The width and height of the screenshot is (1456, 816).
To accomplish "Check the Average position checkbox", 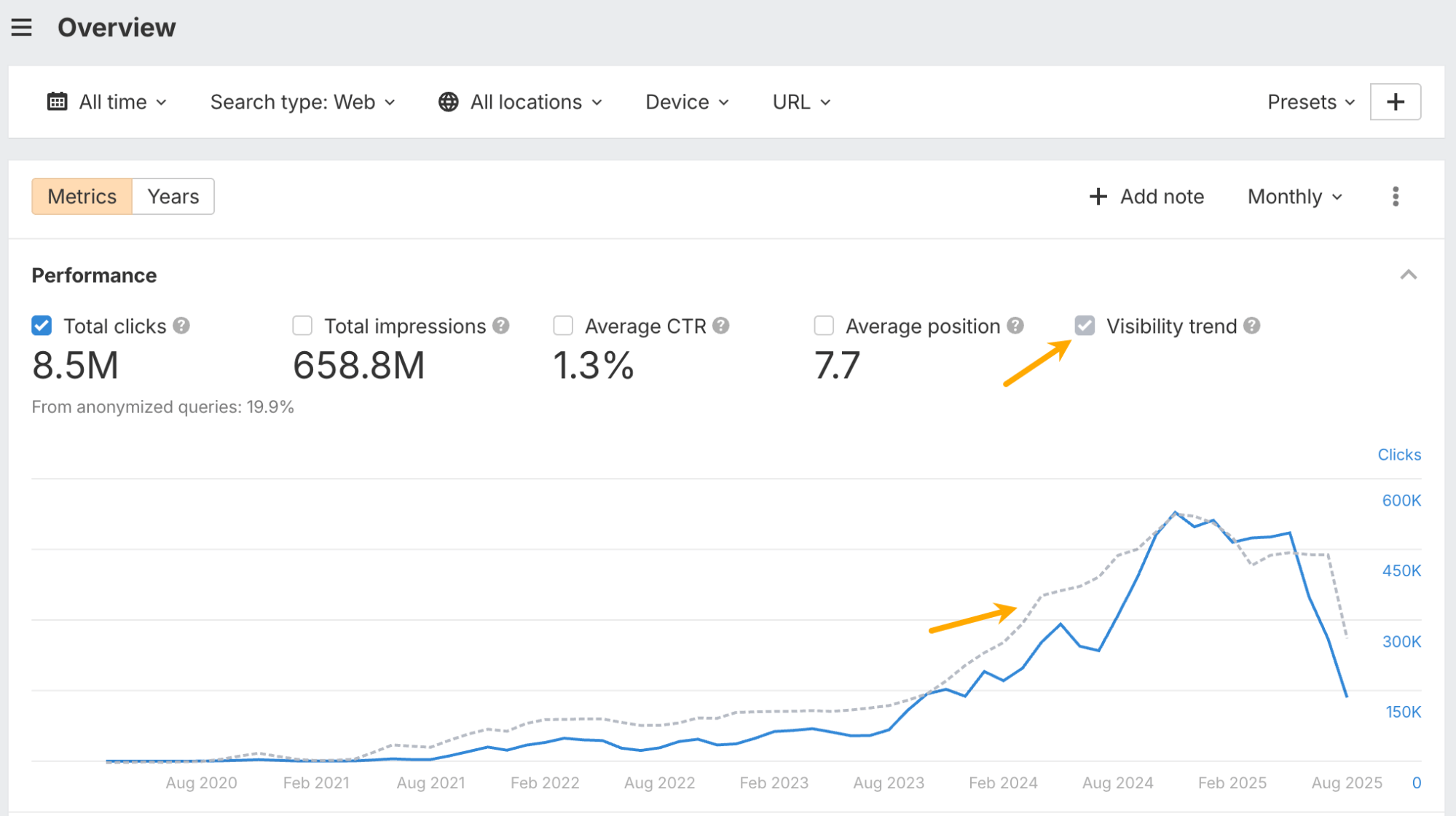I will click(824, 326).
